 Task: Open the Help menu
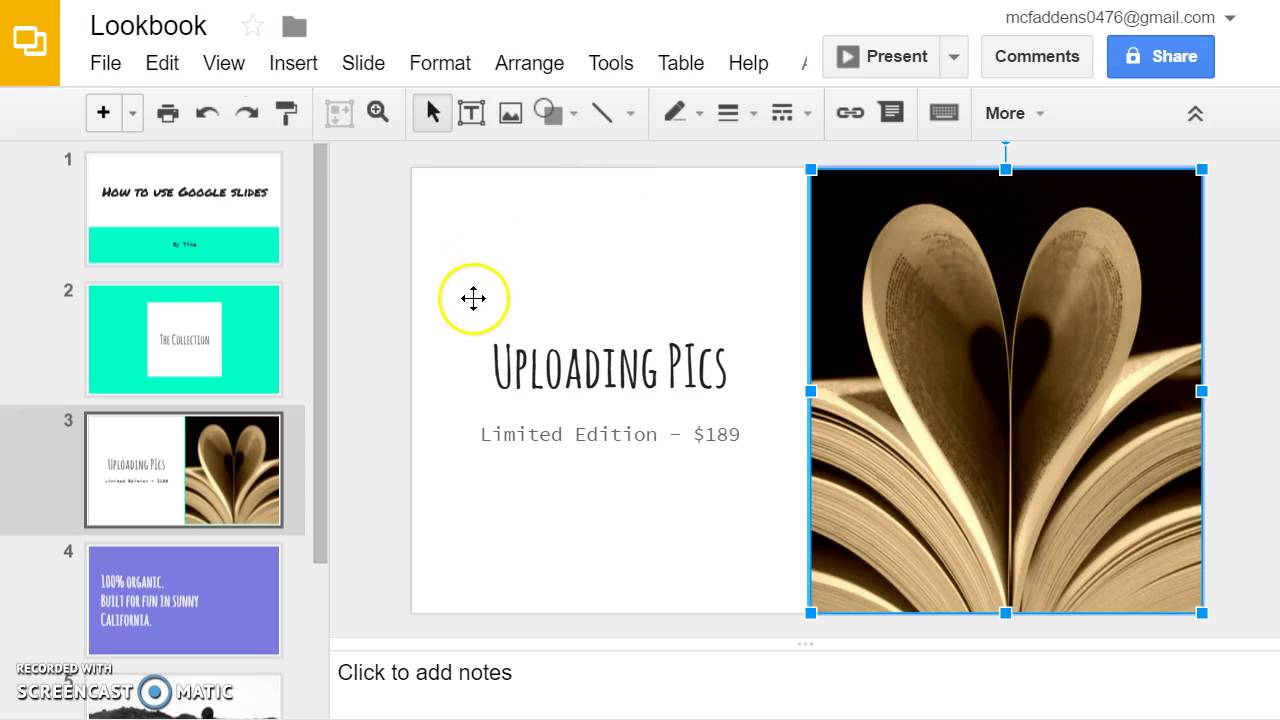(x=748, y=63)
